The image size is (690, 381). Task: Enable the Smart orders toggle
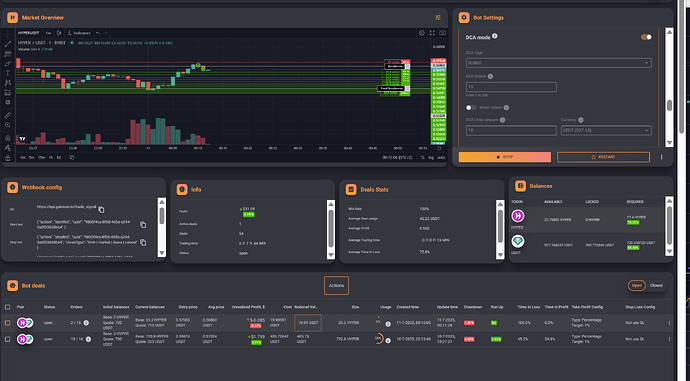pyautogui.click(x=471, y=107)
